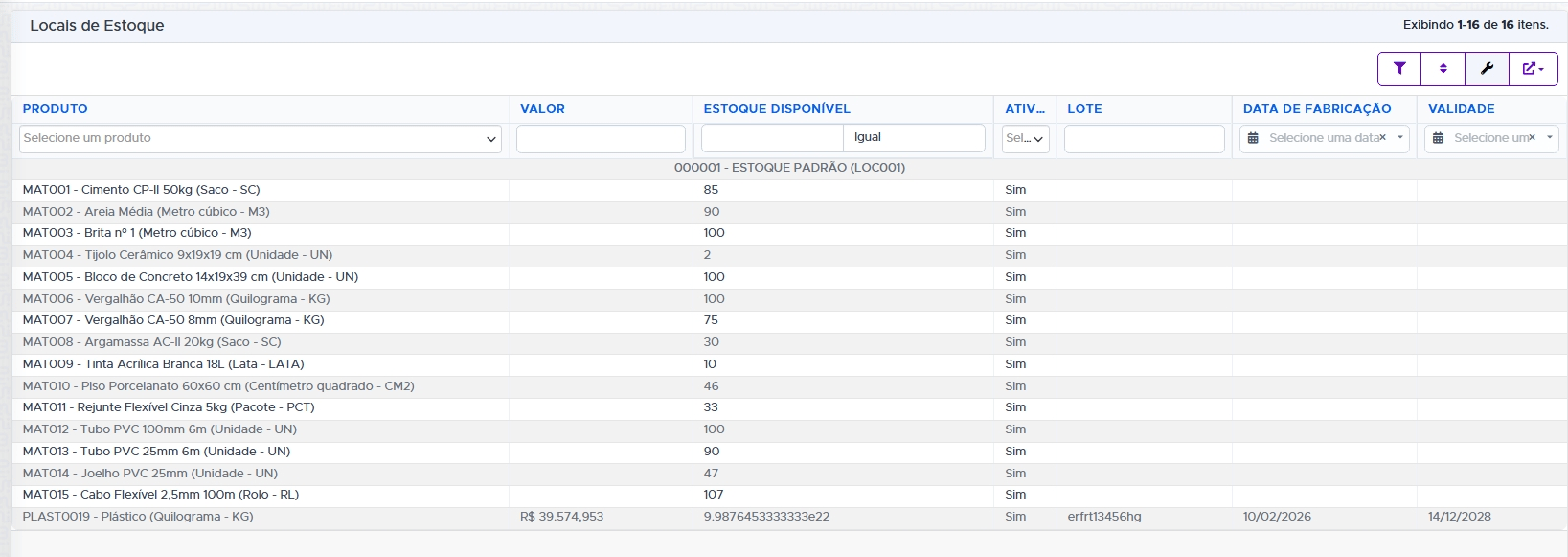Open the 'Selecione um produto' dropdown
1568x557 pixels.
click(261, 138)
